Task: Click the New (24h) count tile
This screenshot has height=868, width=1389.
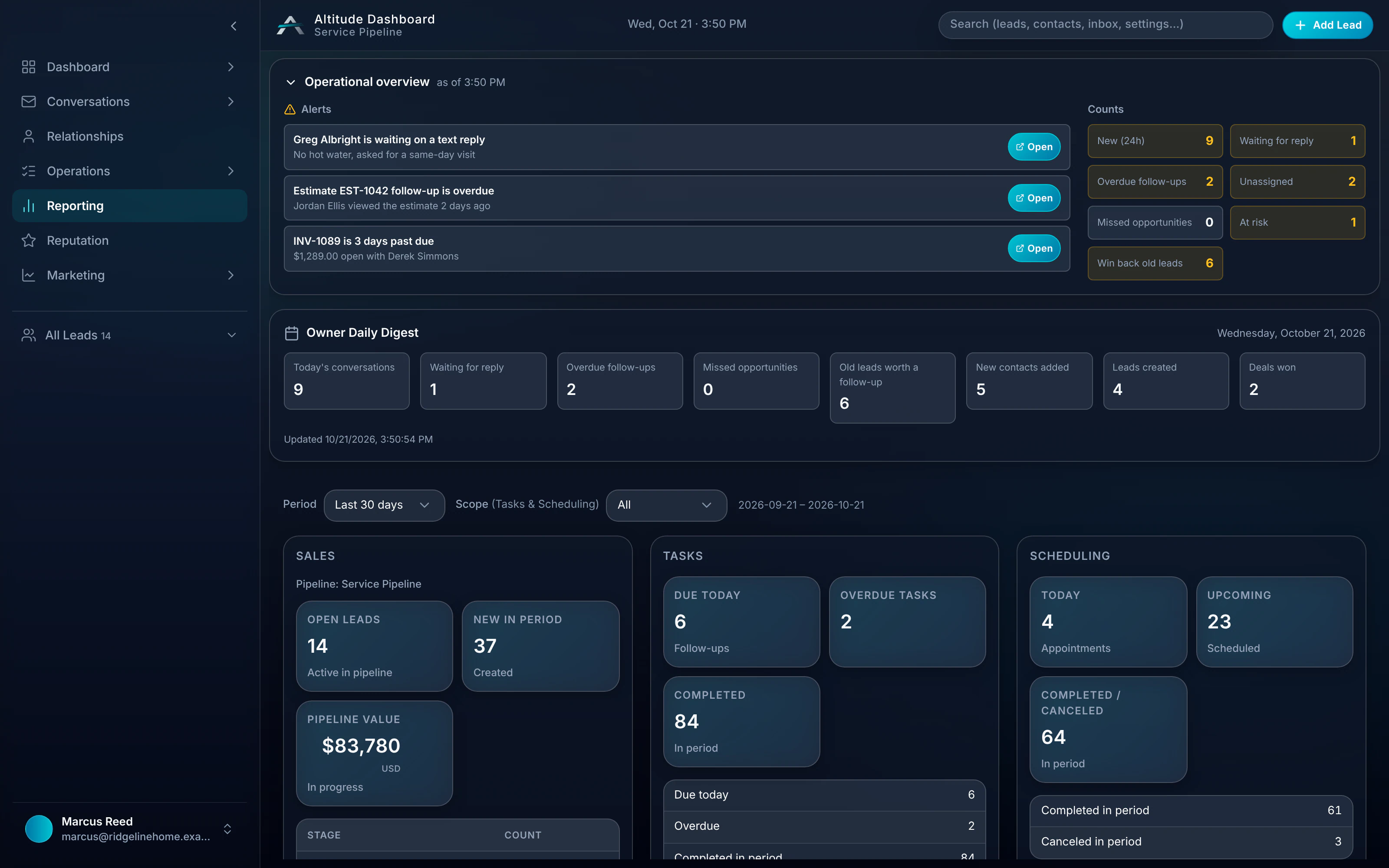Action: point(1155,141)
